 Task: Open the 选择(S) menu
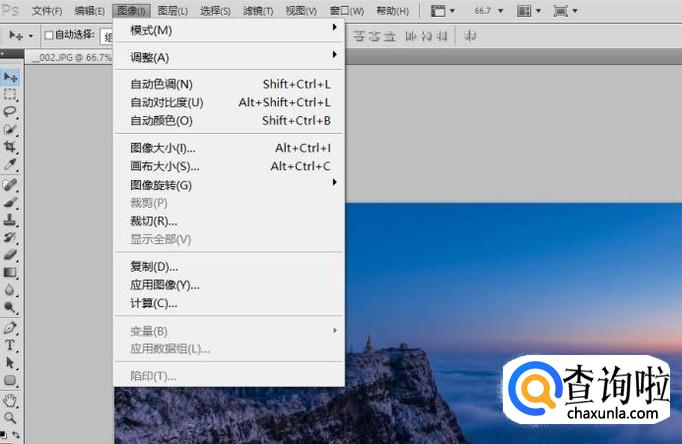[215, 11]
